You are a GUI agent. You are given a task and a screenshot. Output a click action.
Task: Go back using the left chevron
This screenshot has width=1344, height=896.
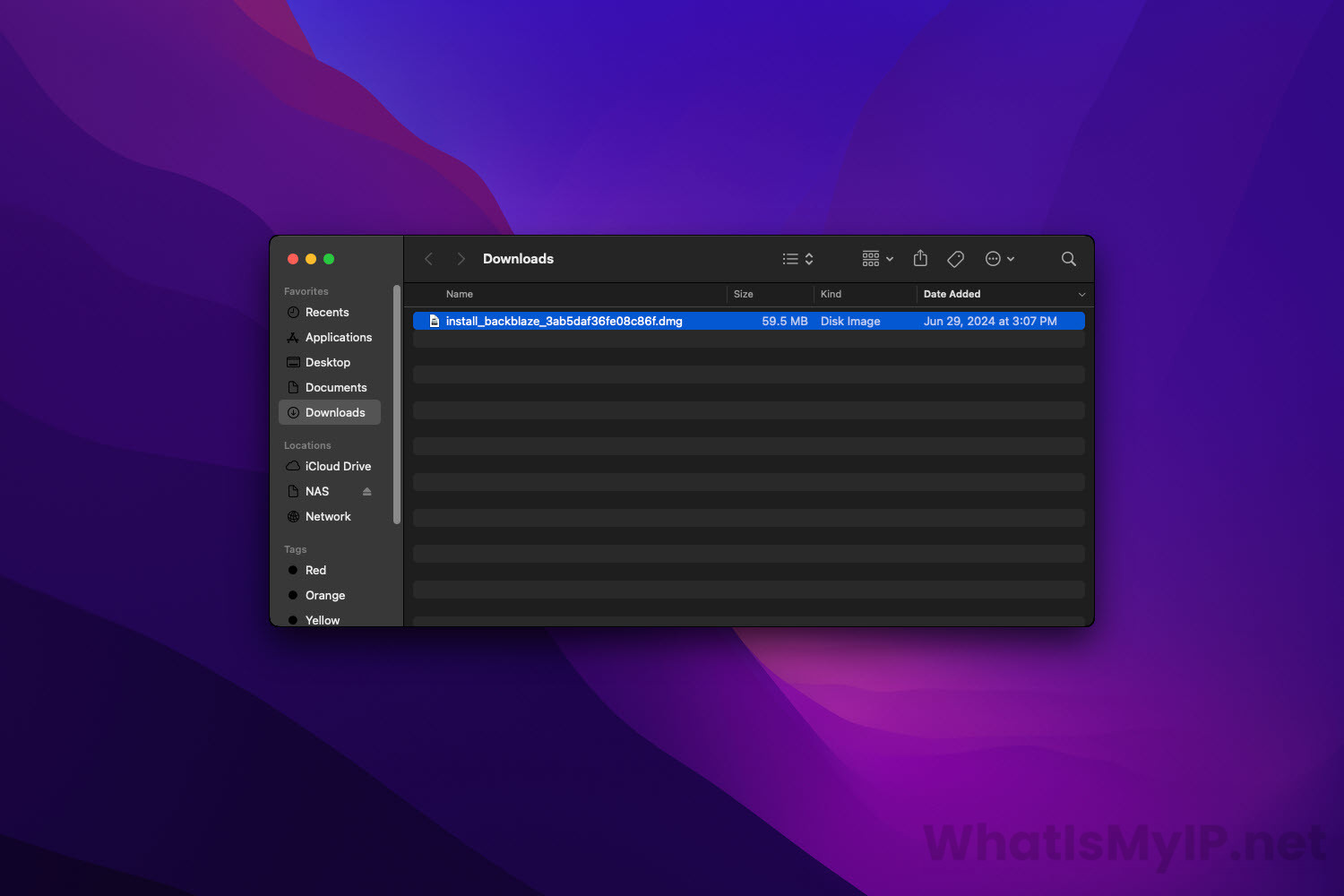pos(428,259)
